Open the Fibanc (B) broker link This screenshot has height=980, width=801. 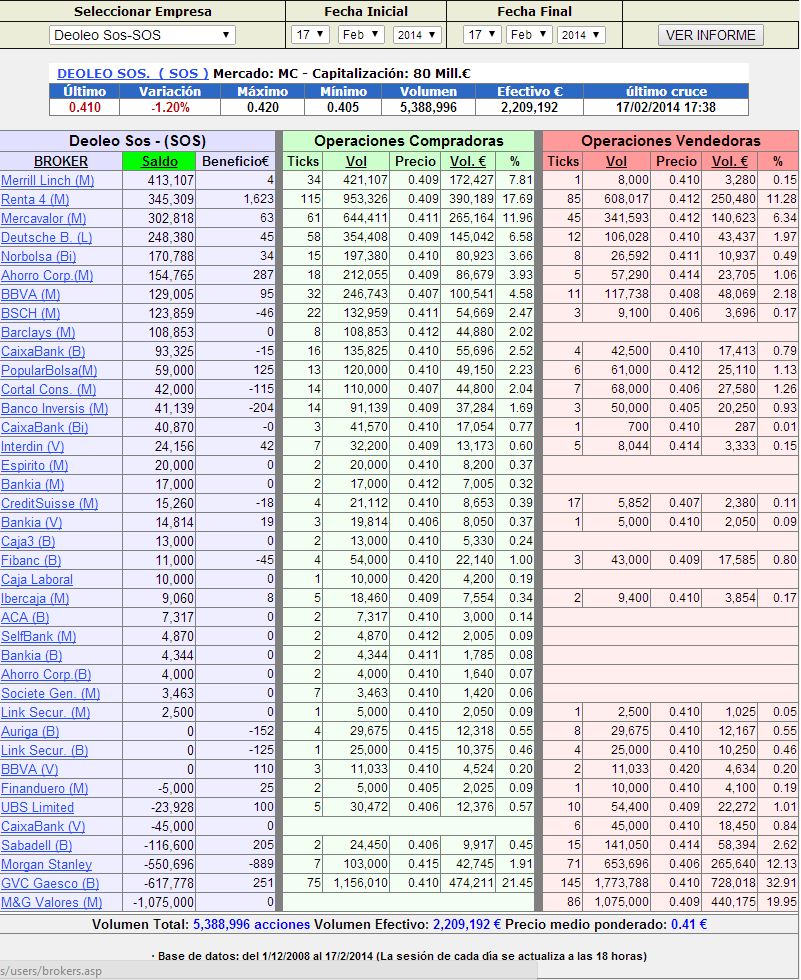31,561
